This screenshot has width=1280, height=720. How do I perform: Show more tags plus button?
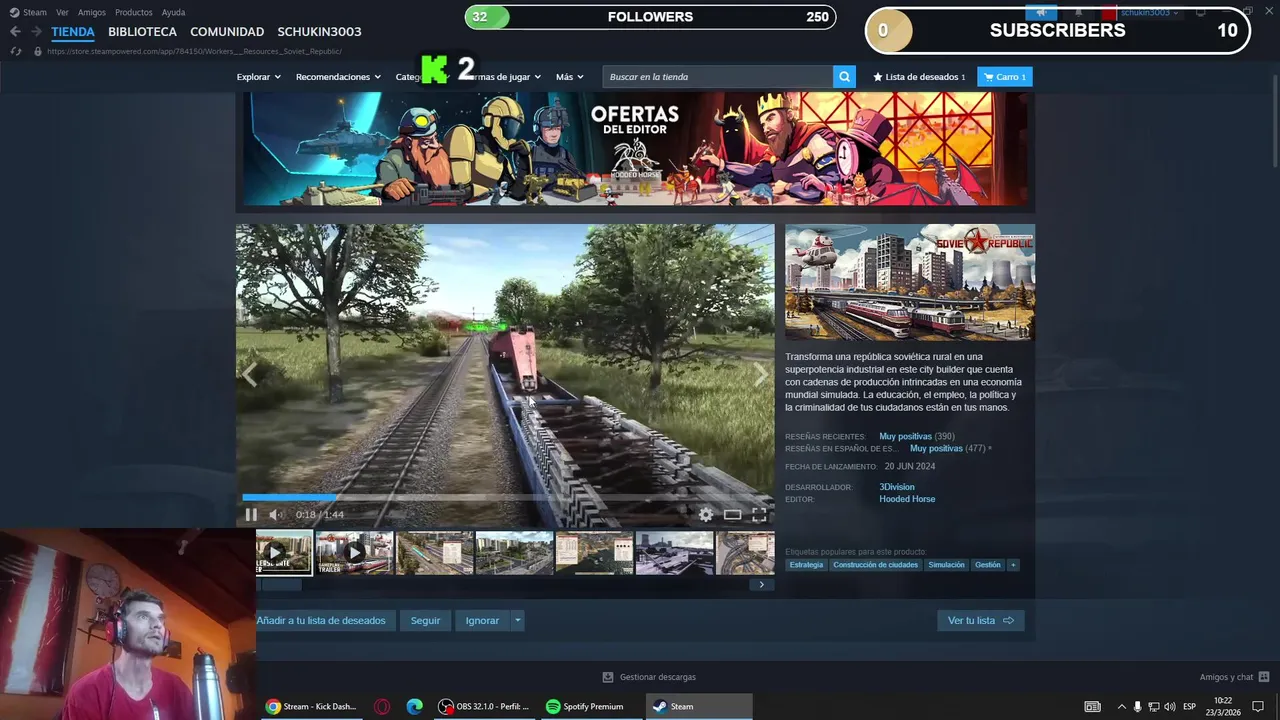pyautogui.click(x=1013, y=565)
